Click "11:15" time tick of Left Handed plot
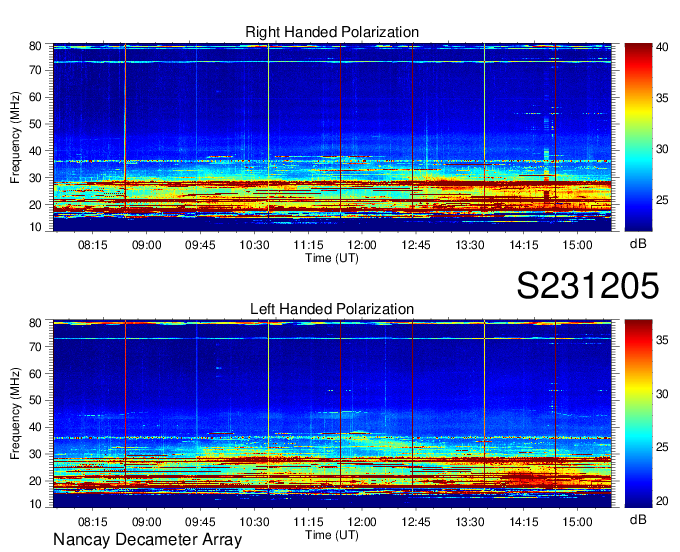Screen dimensions: 680x552 coord(308,522)
